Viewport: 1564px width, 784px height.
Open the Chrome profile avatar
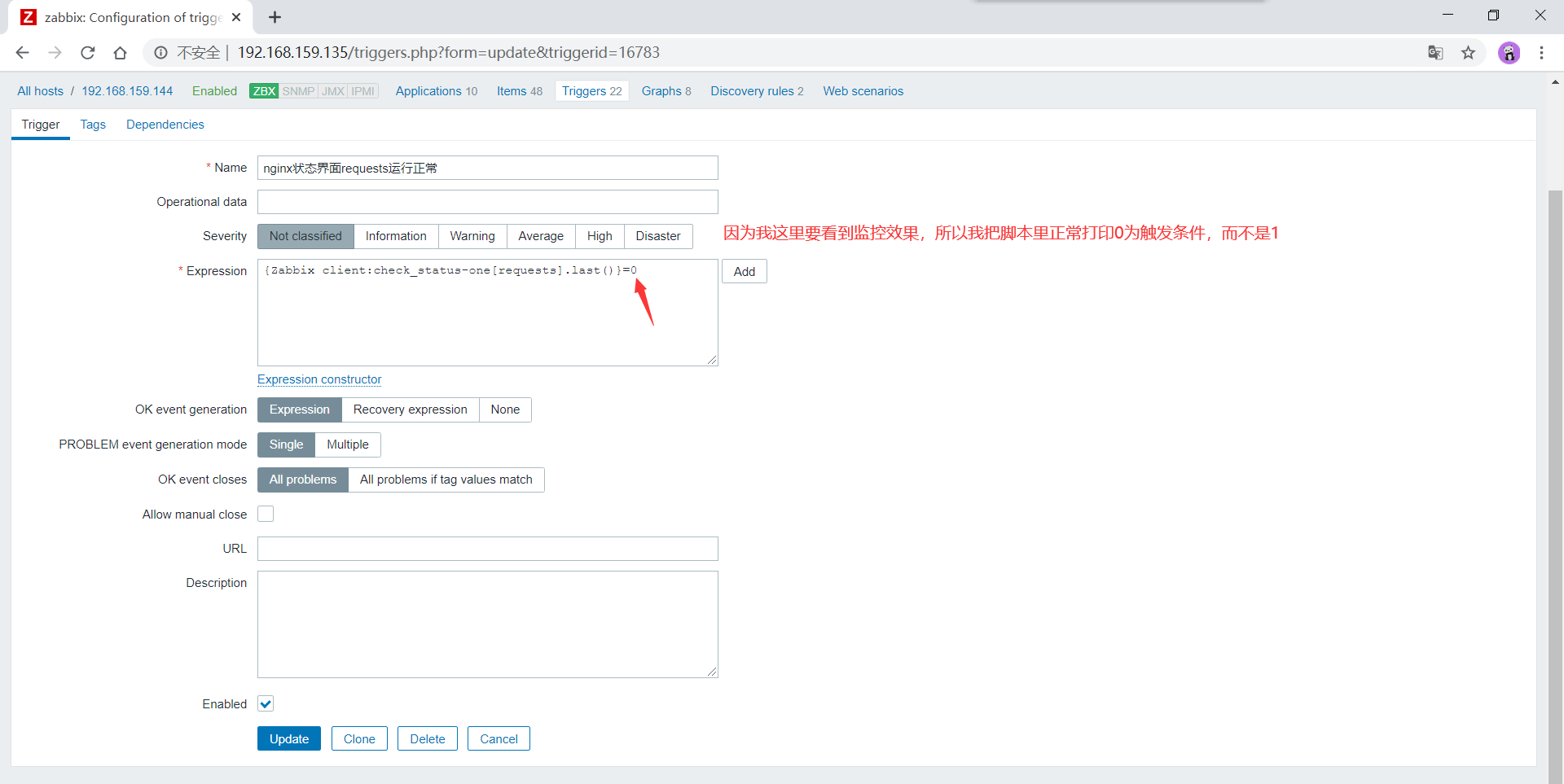[1509, 53]
